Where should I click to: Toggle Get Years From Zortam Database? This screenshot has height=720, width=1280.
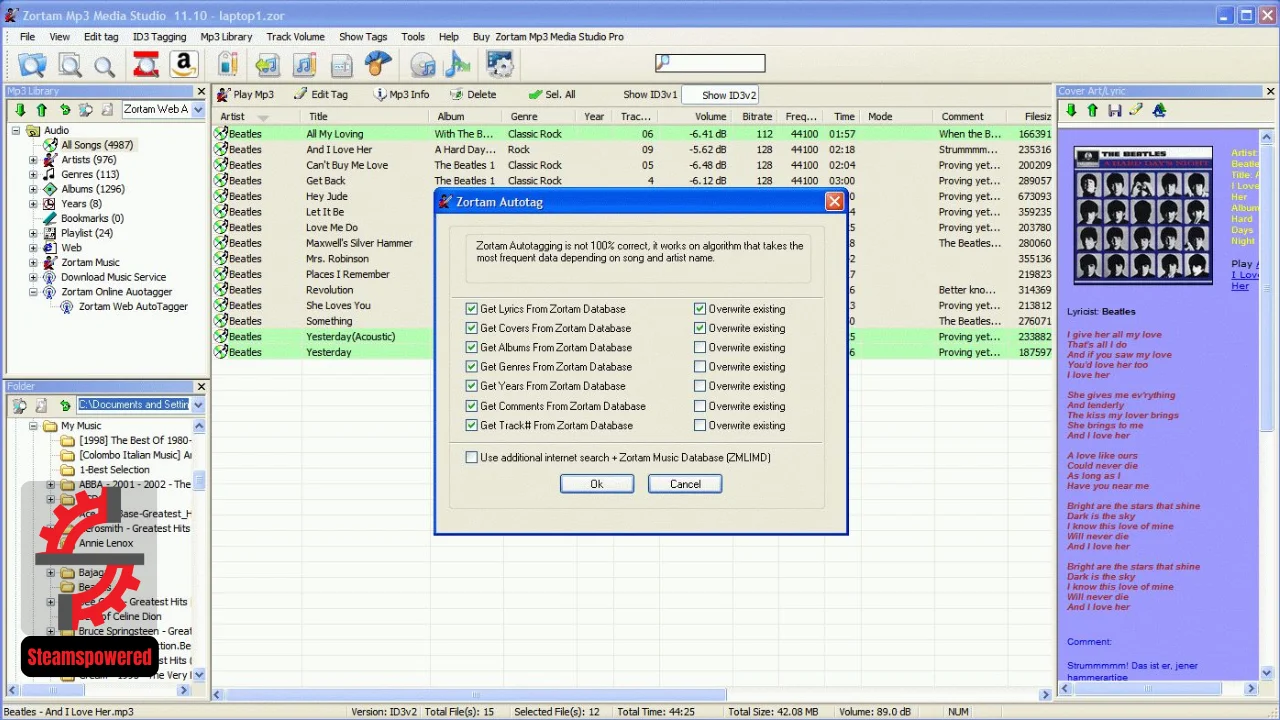click(x=472, y=386)
